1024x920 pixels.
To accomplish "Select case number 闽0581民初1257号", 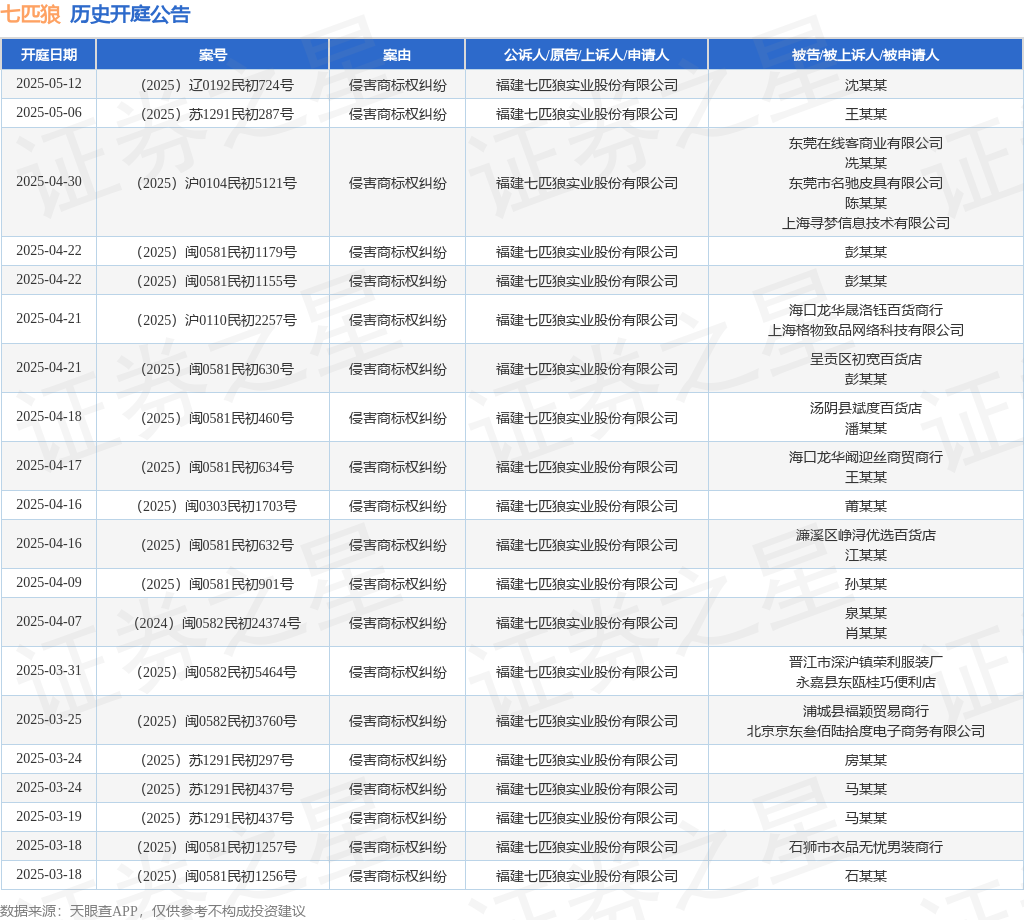I will pyautogui.click(x=217, y=848).
